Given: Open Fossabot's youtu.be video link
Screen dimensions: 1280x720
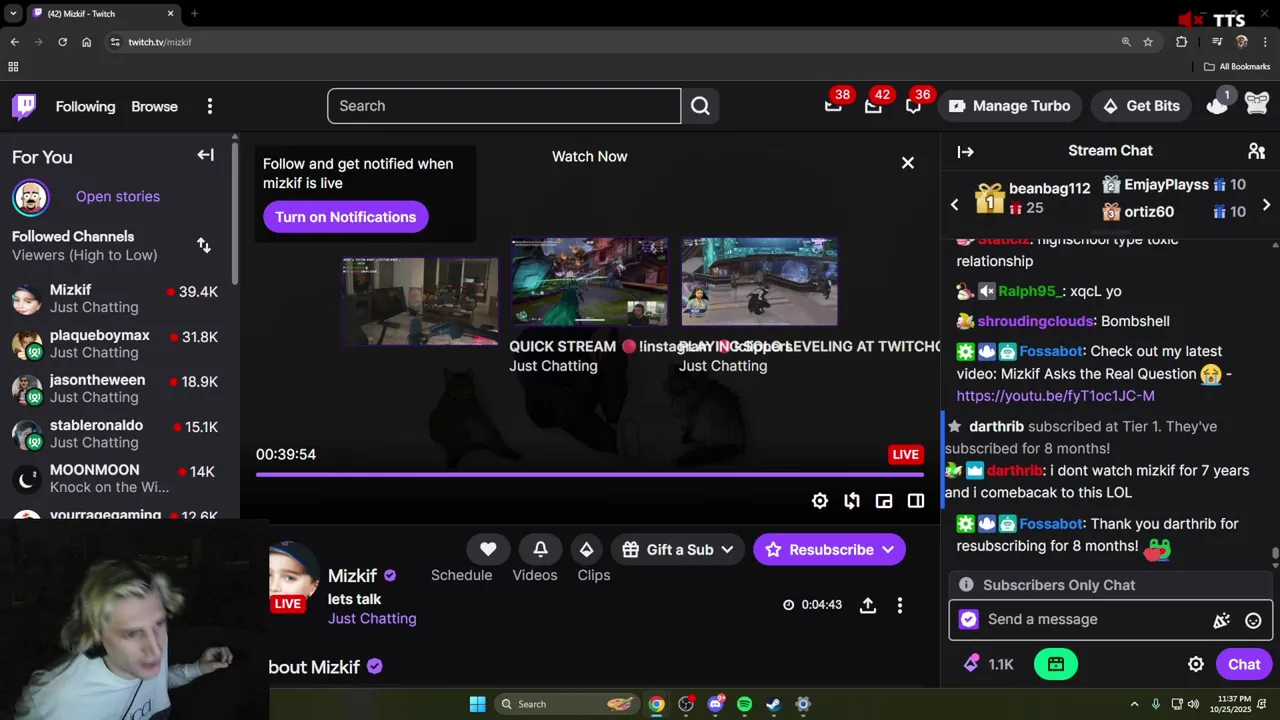Looking at the screenshot, I should click(x=1055, y=396).
